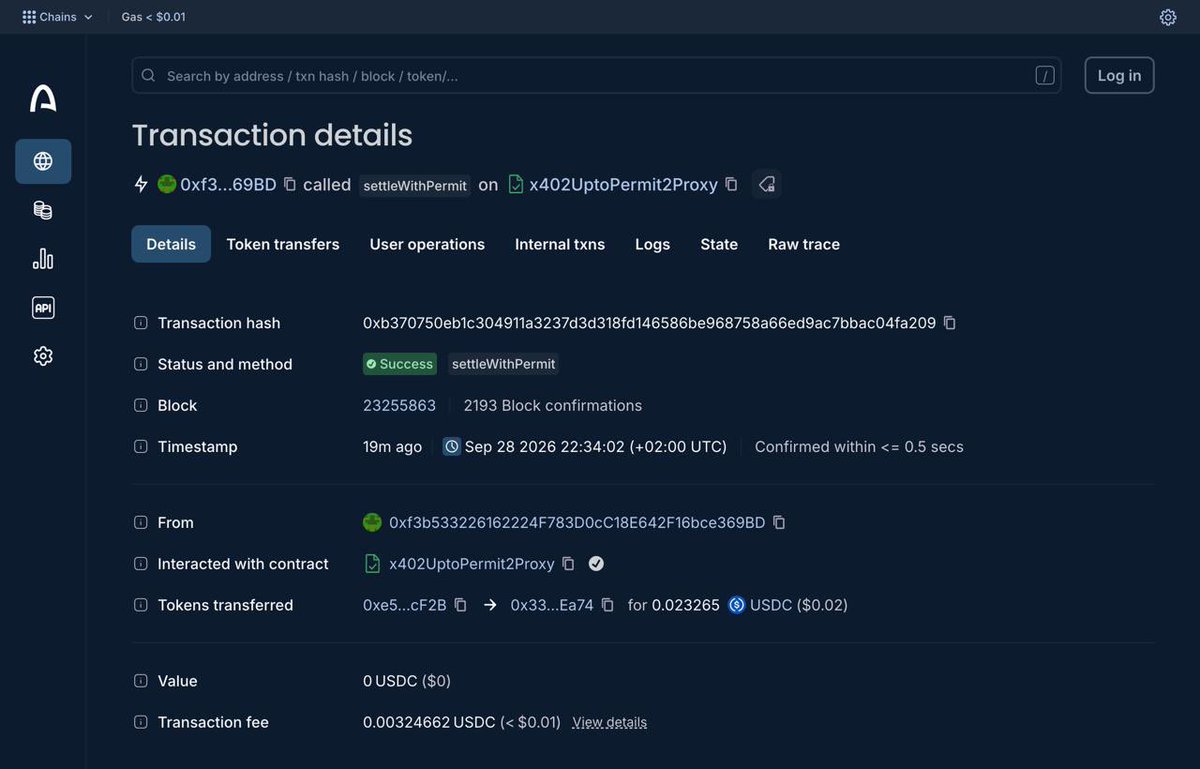This screenshot has width=1200, height=769.
Task: Click the Transaction hash info icon
Action: click(x=141, y=323)
